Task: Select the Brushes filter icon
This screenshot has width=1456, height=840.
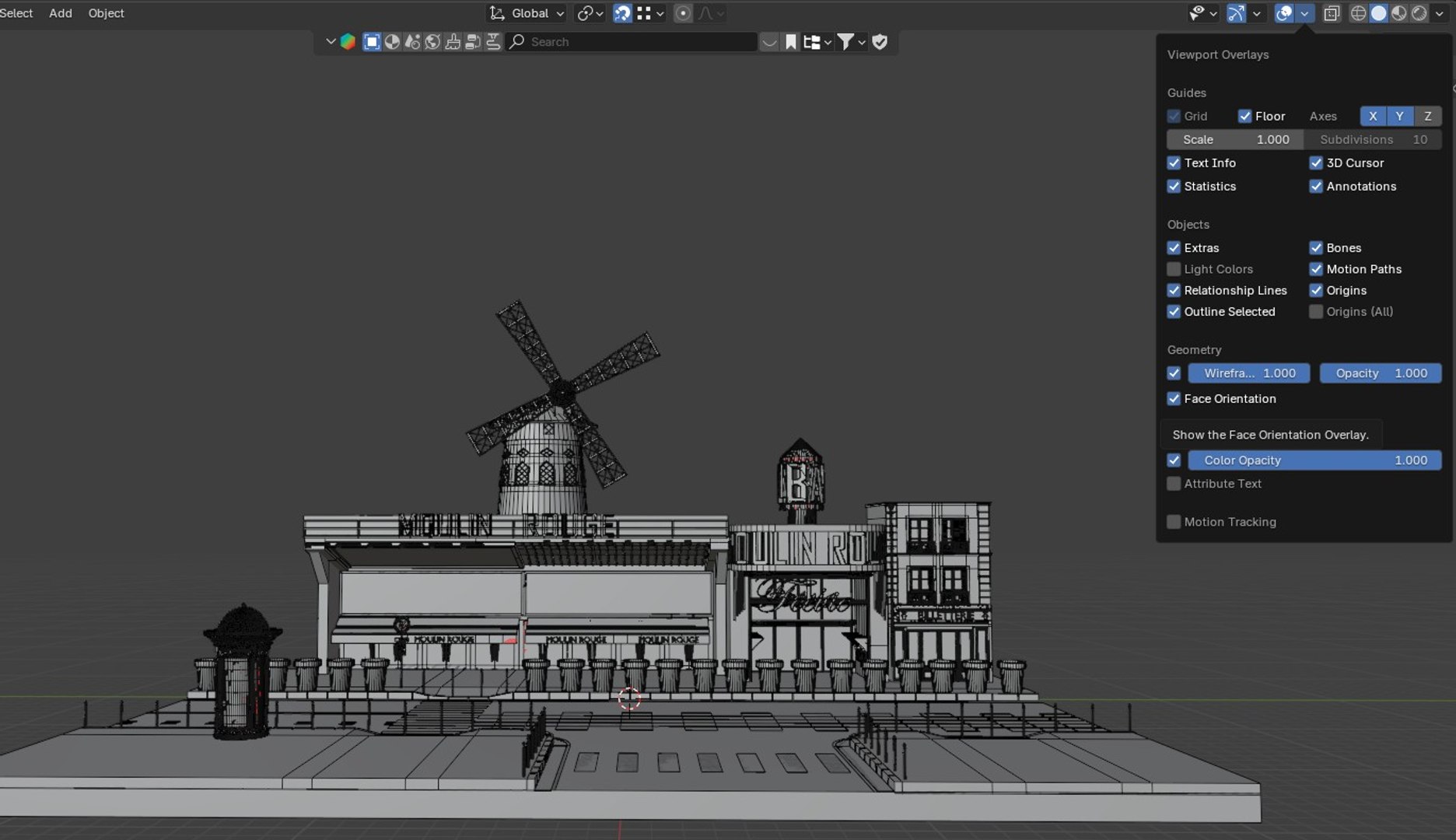Action: (453, 42)
